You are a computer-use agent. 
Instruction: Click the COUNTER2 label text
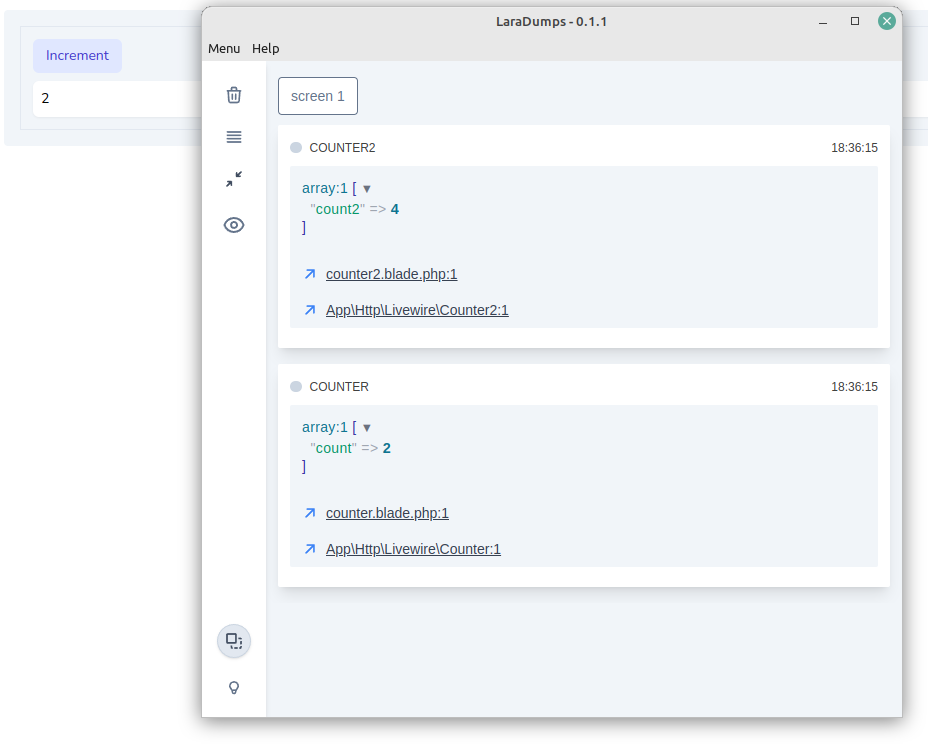[342, 147]
